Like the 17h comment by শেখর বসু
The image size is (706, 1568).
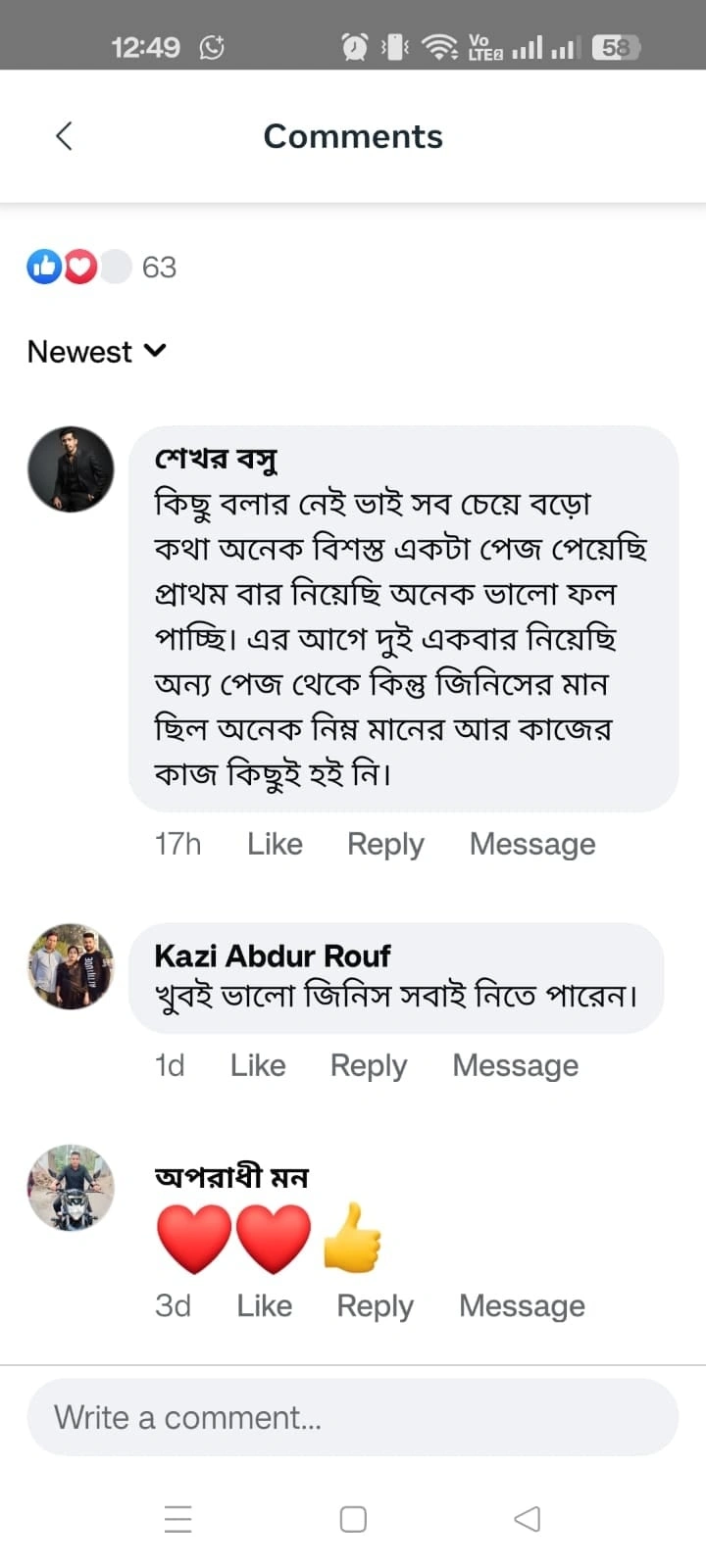coord(275,844)
